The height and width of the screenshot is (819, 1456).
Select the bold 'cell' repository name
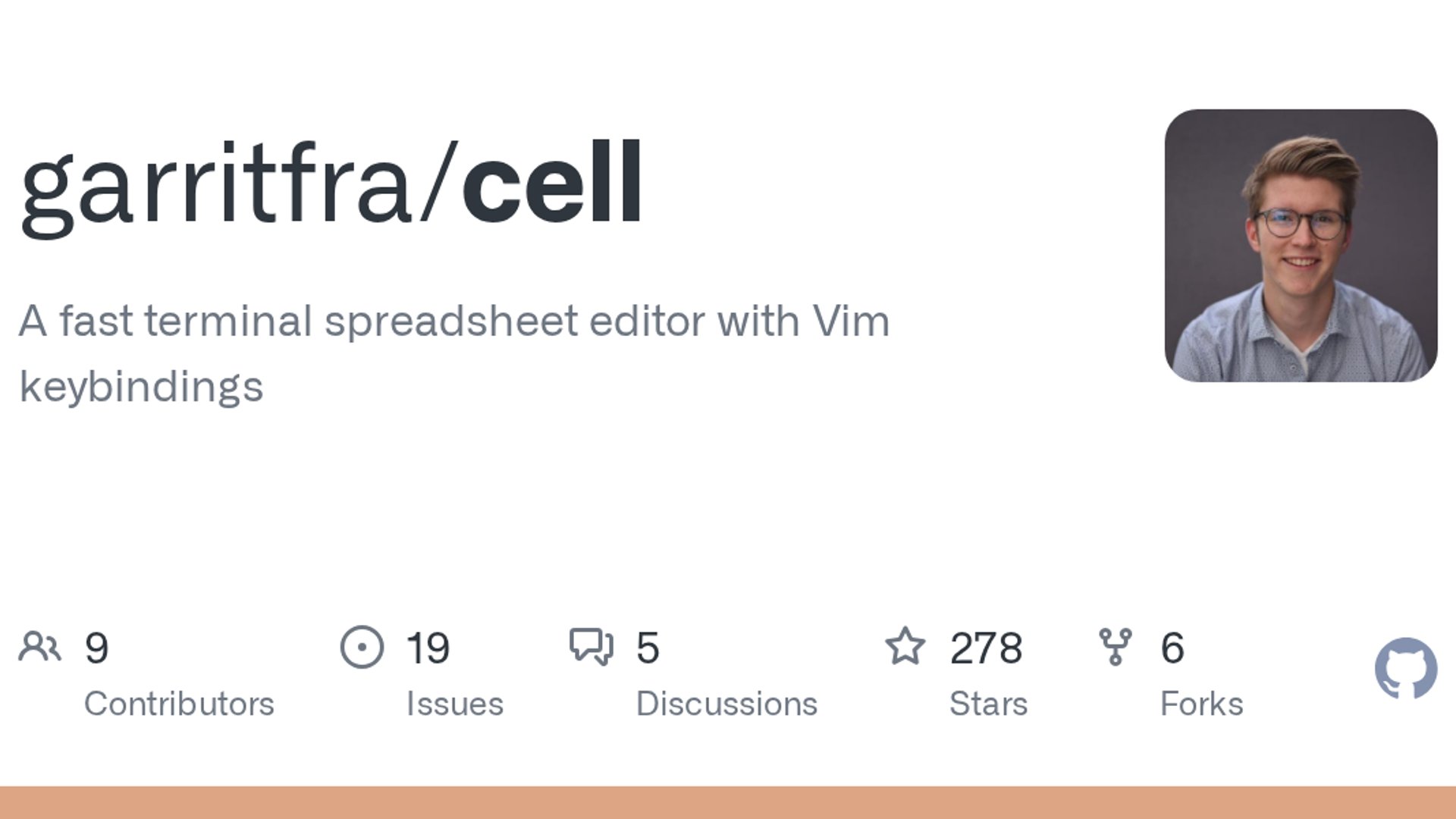pos(552,183)
